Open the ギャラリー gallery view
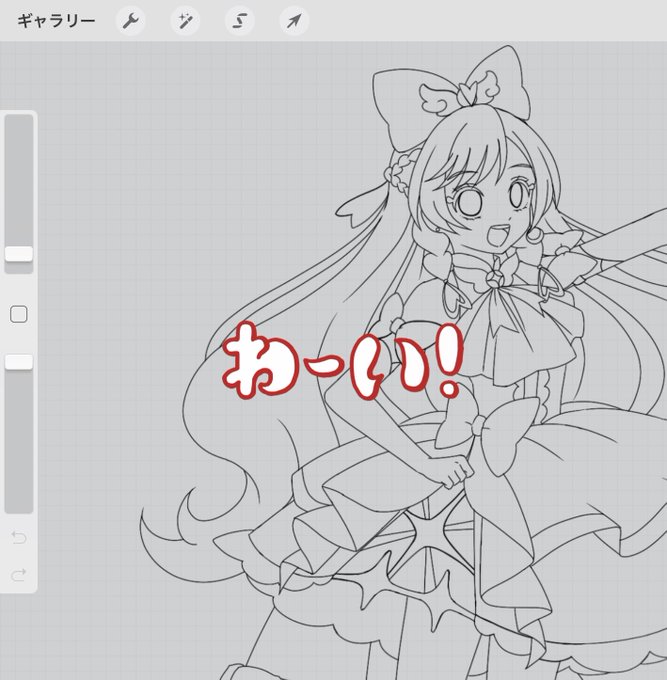The image size is (667, 680). 56,21
